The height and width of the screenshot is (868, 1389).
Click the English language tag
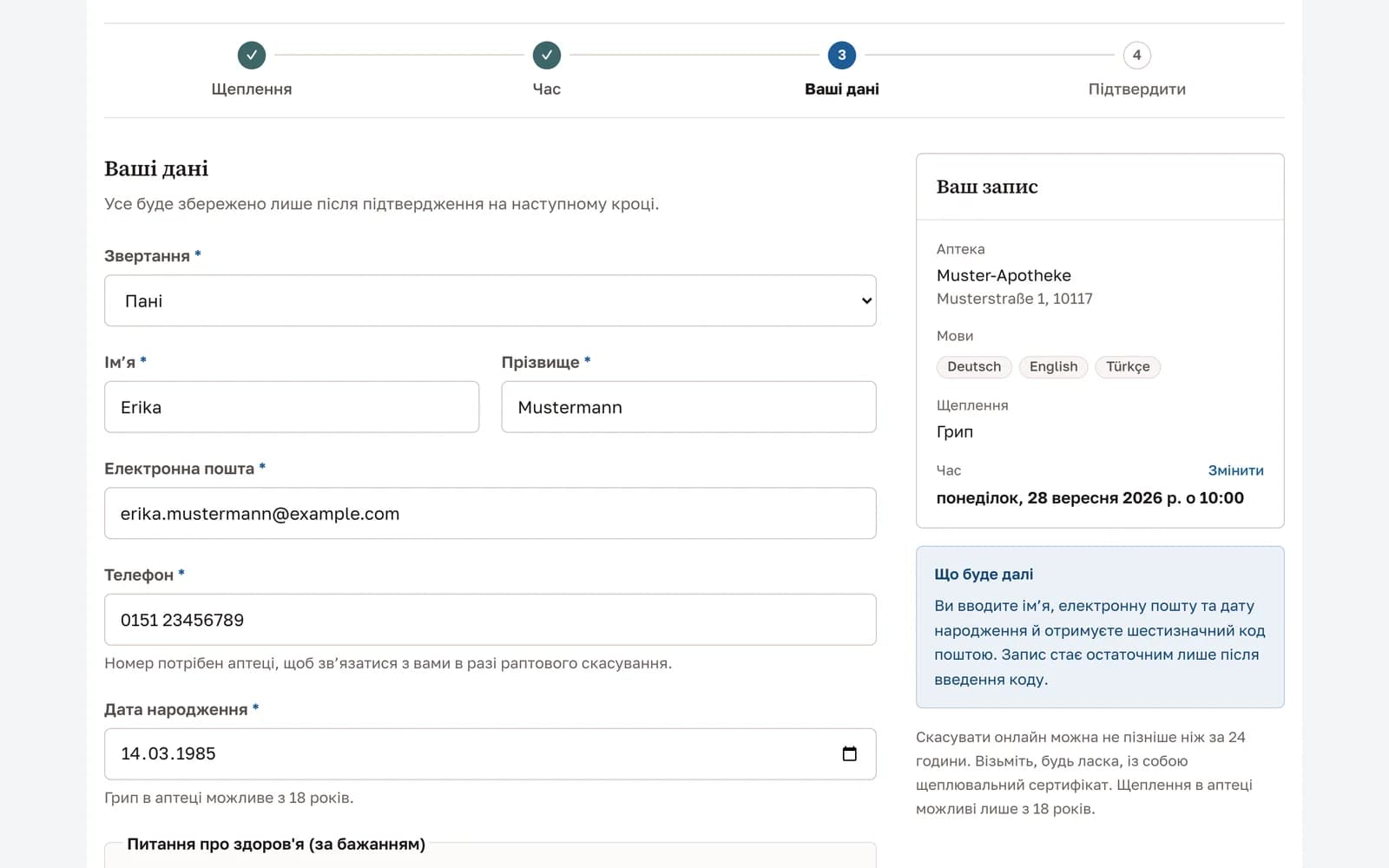[1053, 366]
